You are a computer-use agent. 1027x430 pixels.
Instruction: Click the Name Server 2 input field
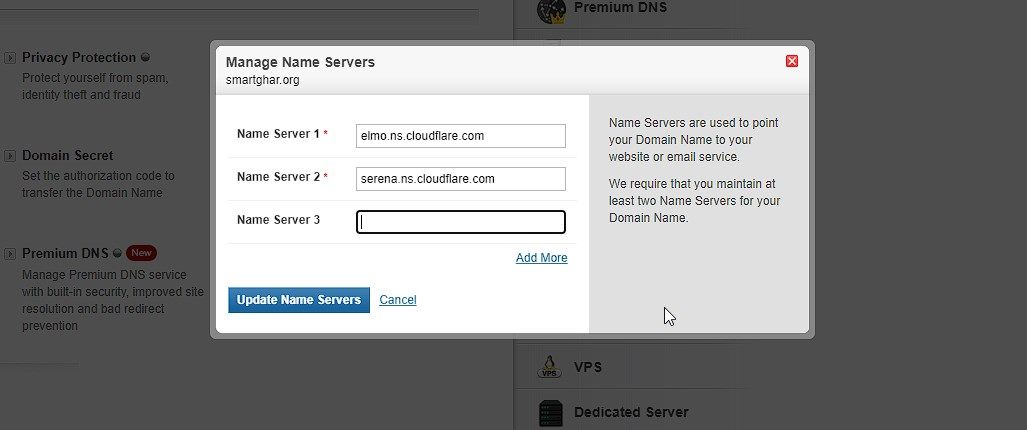pyautogui.click(x=460, y=179)
